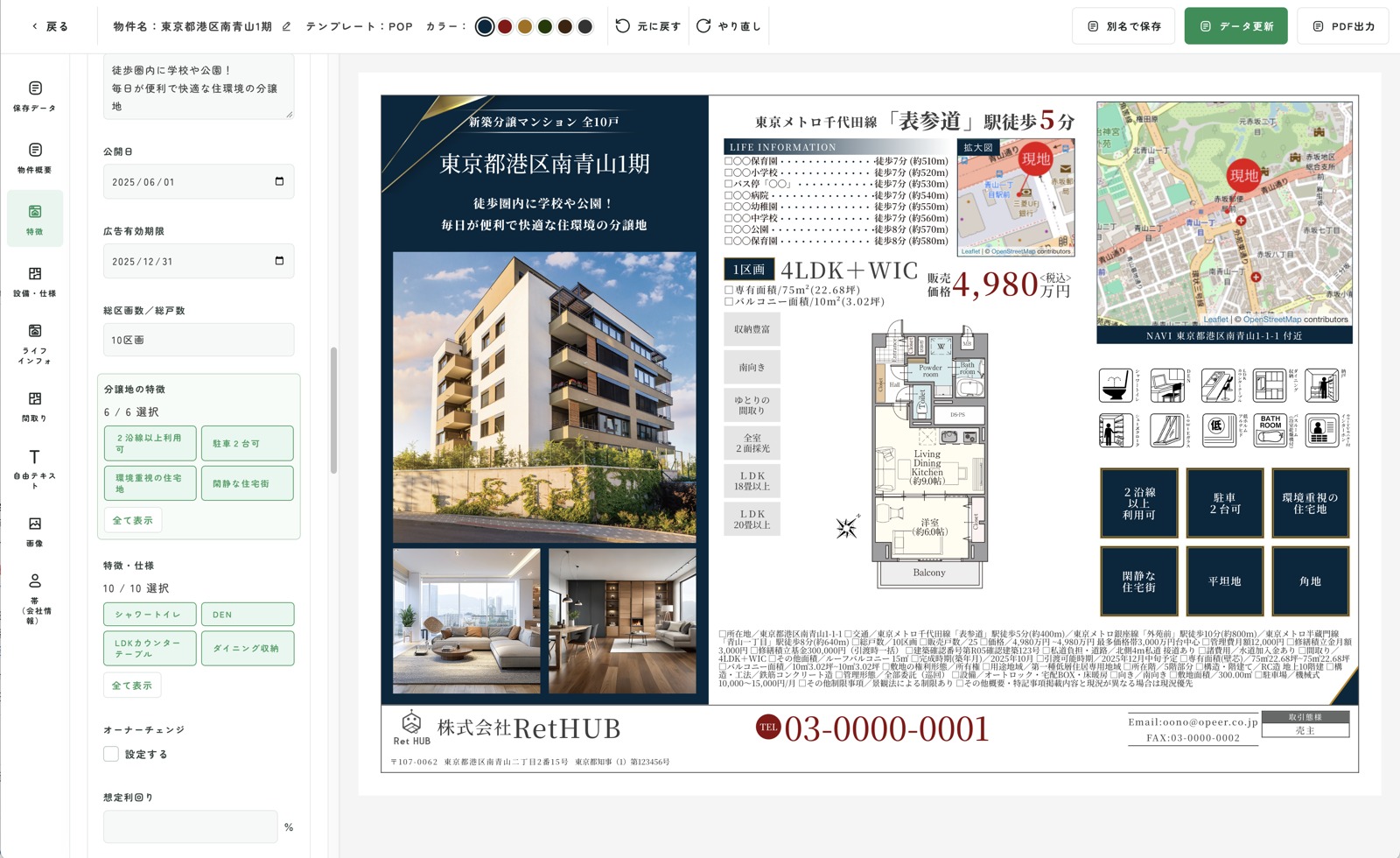Viewport: 1400px width, 858px height.
Task: Toggle the DEN spec tag
Action: [247, 615]
